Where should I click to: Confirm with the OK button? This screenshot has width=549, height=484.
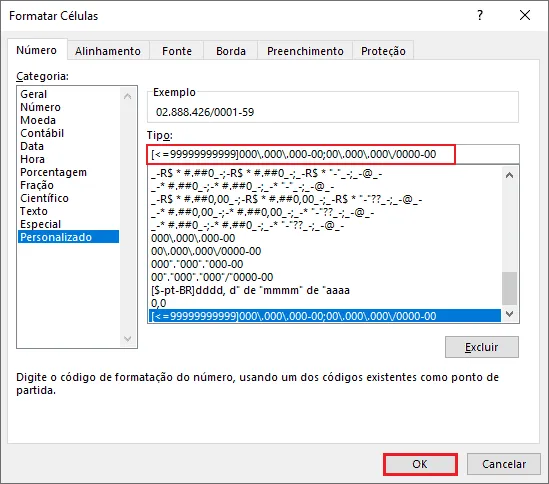(x=420, y=464)
